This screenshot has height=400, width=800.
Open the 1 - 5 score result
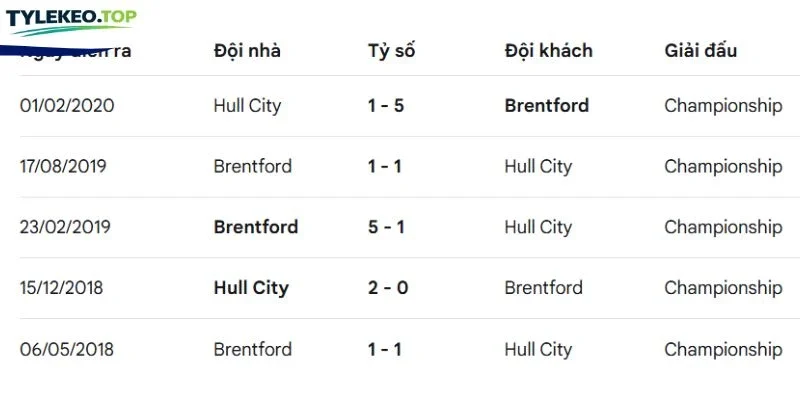coord(386,106)
